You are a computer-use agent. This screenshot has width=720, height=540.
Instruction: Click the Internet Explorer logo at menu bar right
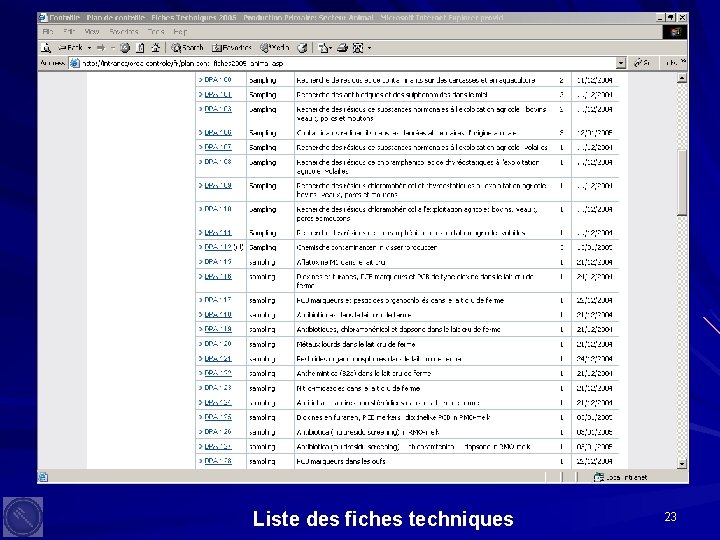click(675, 32)
